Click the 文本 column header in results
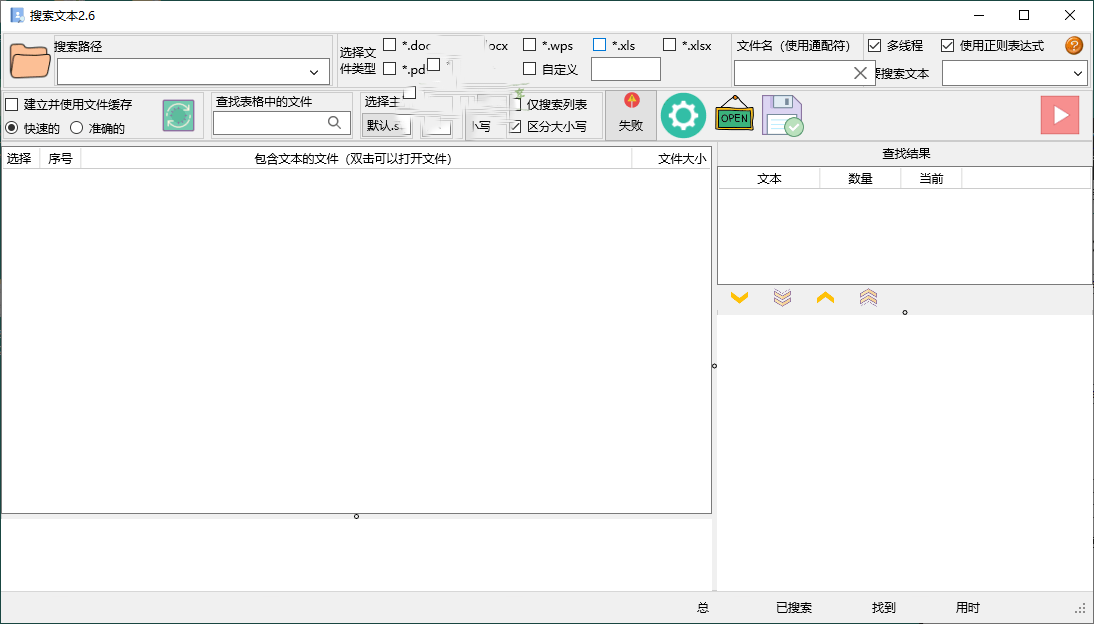This screenshot has height=624, width=1094. coord(769,179)
